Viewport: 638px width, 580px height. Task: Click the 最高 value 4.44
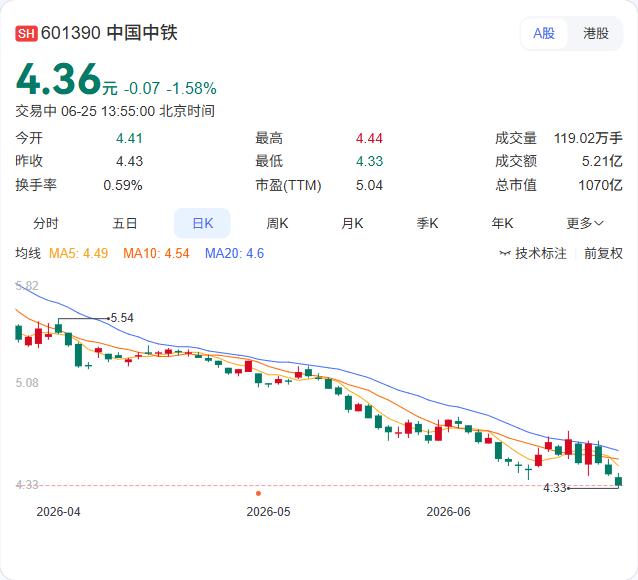[x=369, y=138]
